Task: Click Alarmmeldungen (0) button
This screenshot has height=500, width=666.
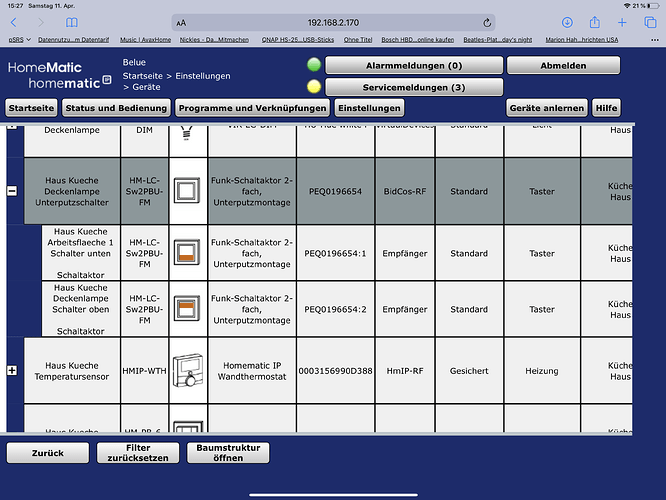Action: pyautogui.click(x=412, y=65)
